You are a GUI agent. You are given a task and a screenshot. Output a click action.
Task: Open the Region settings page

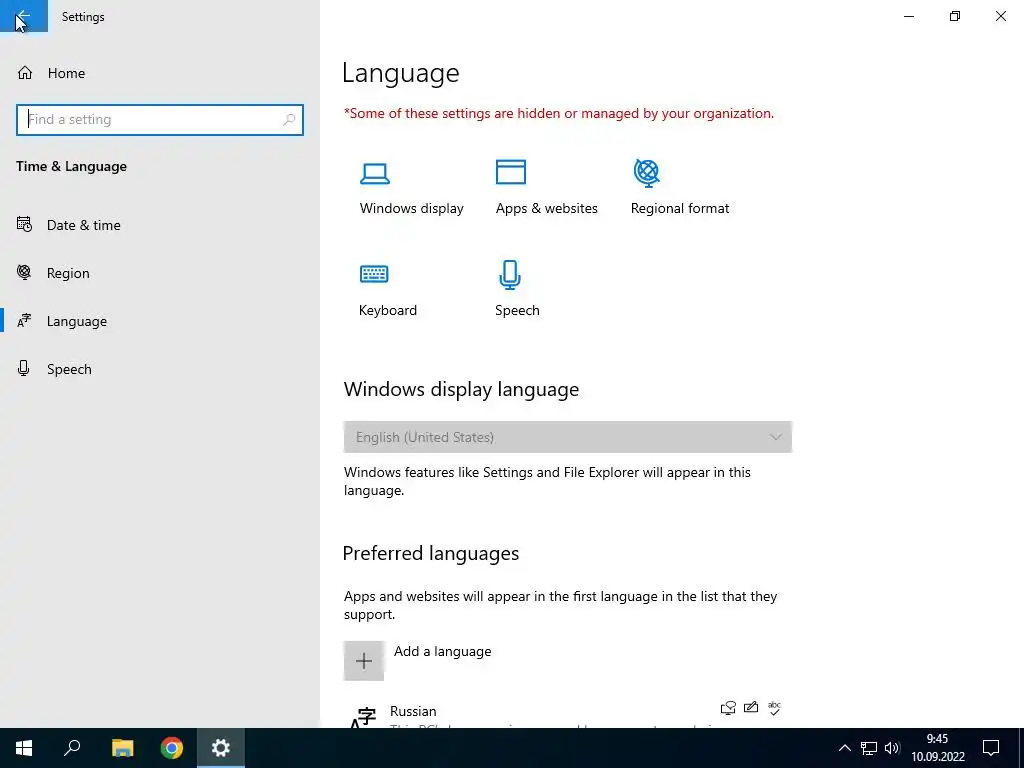coord(68,273)
